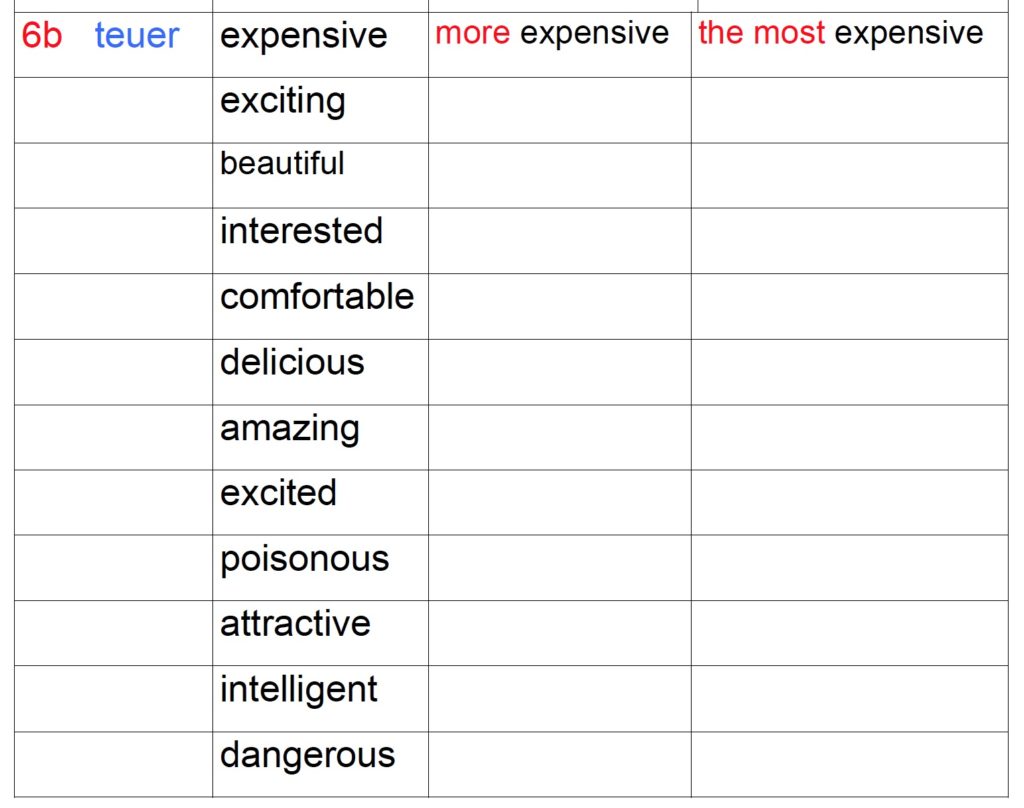Viewport: 1024px width, 808px height.
Task: Click the empty translation cell left of 'poisonous'
Action: click(113, 568)
